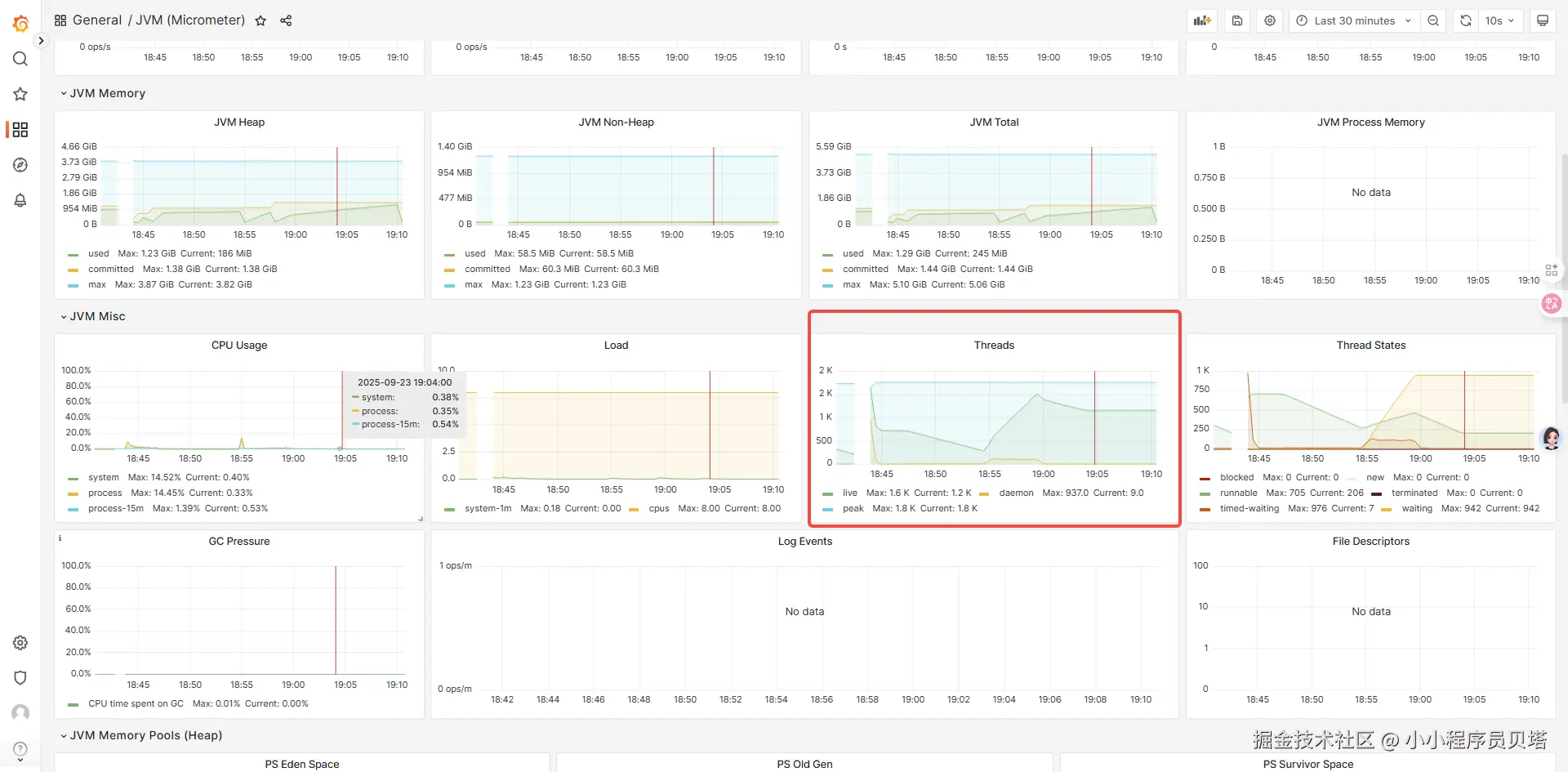Click the color swatch for Load cpus
The width and height of the screenshot is (1568, 772).
coord(635,509)
